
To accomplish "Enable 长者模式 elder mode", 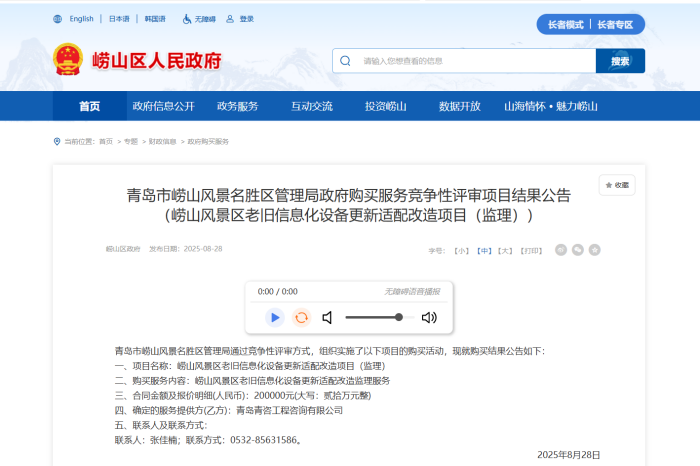I will point(562,24).
